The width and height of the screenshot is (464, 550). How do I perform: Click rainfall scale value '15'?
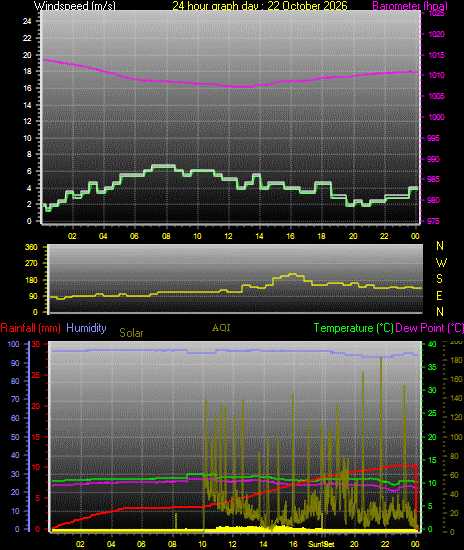35,437
